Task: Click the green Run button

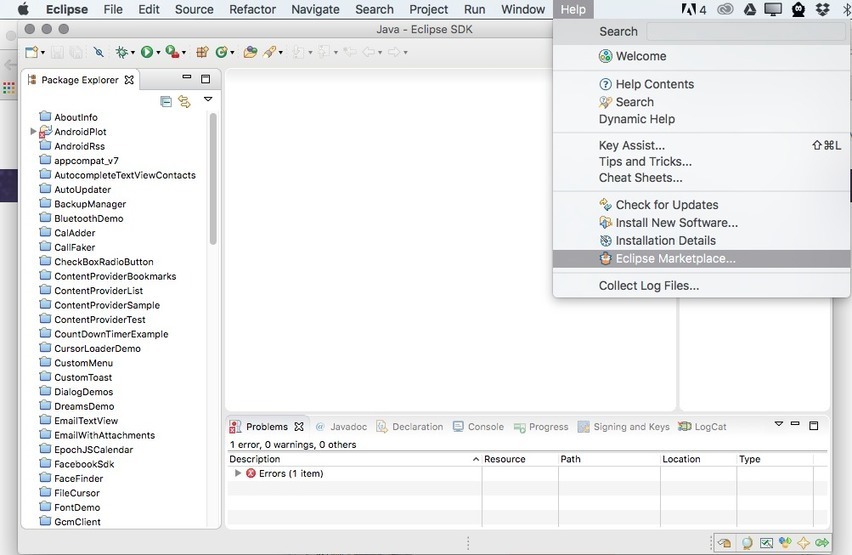Action: (x=147, y=52)
